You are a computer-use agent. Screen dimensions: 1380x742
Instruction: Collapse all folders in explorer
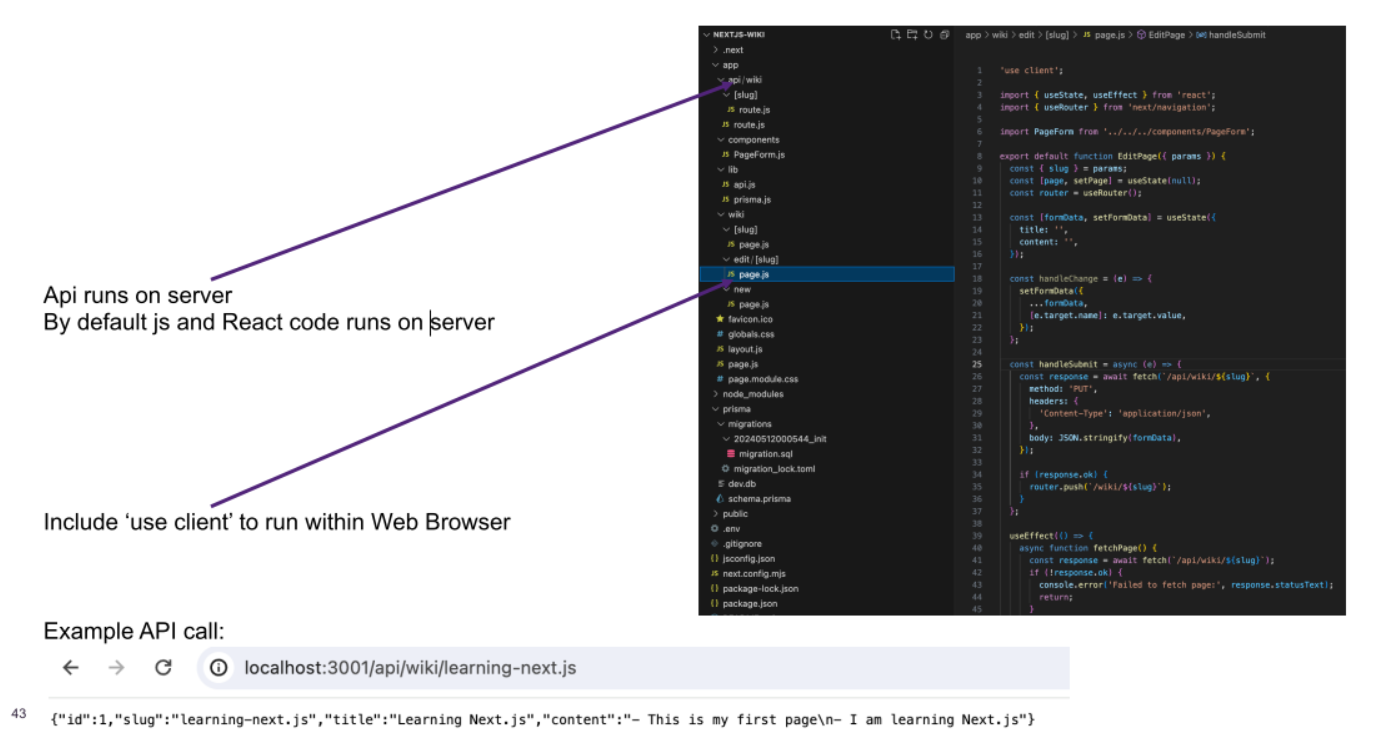(944, 35)
